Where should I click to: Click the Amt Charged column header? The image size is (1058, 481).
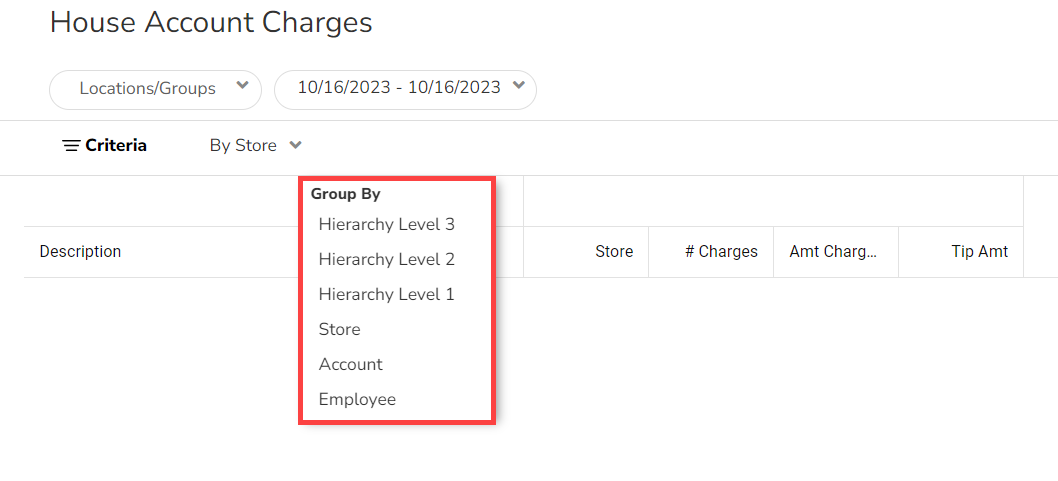point(833,252)
